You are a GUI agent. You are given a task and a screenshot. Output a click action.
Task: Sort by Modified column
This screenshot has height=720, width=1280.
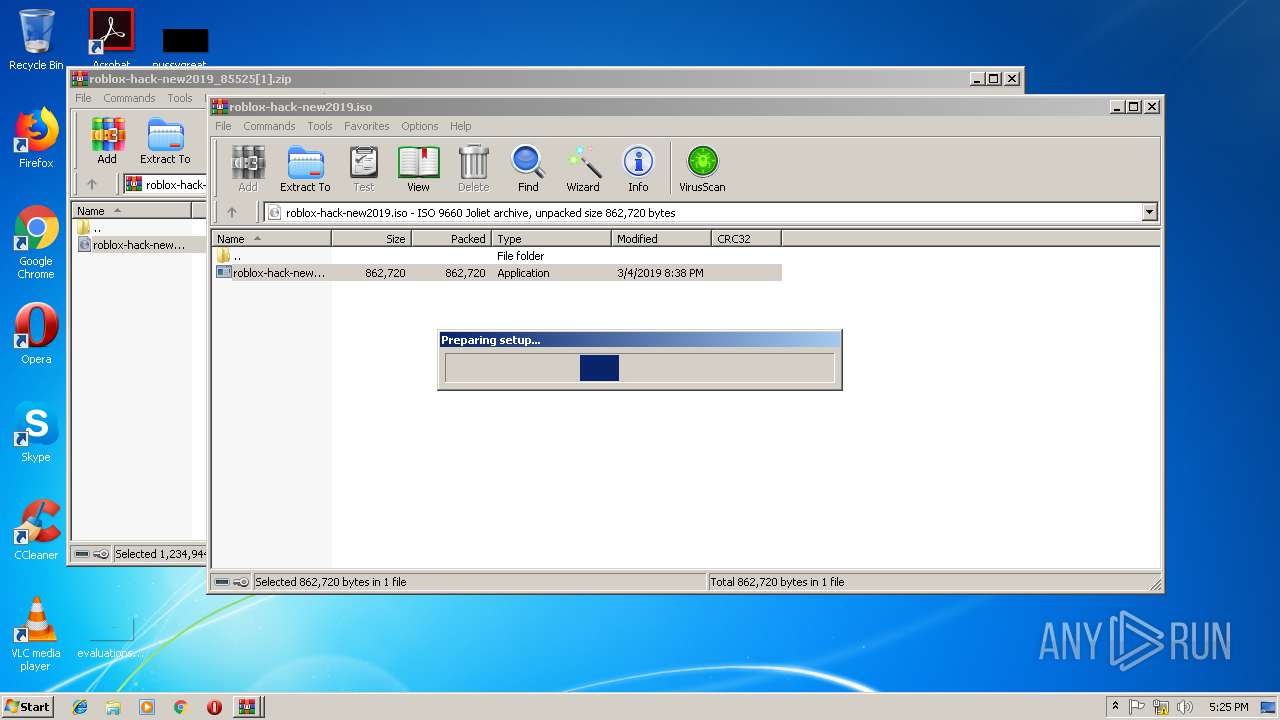[x=662, y=239]
